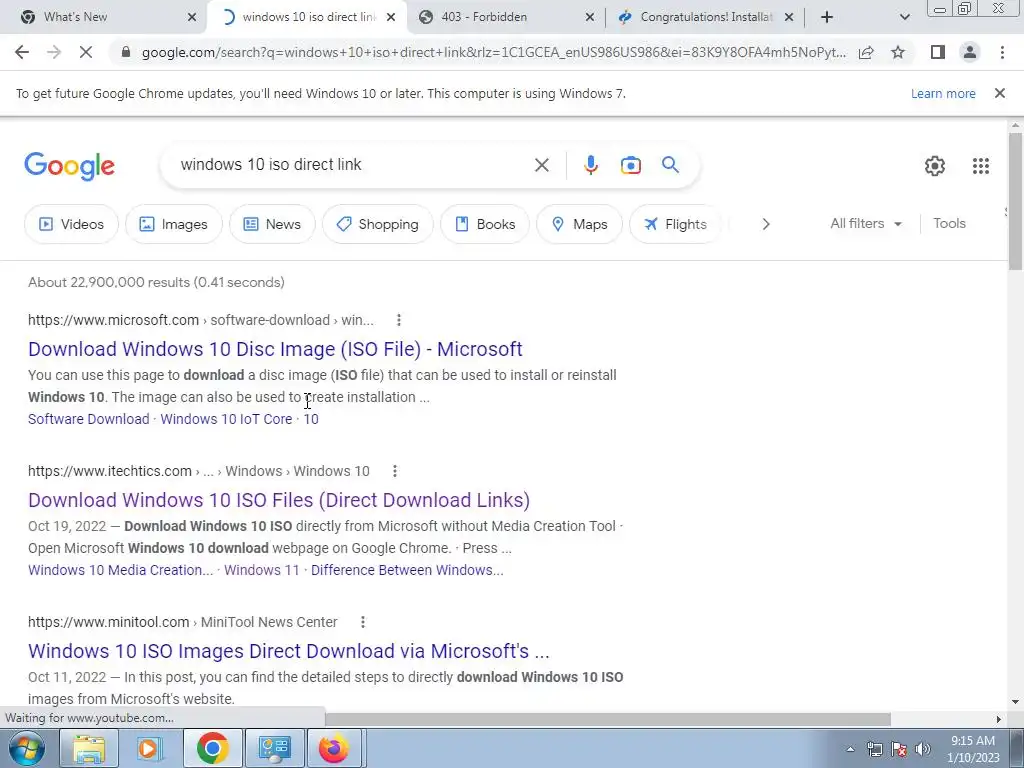This screenshot has width=1024, height=768.
Task: Open the Action Center flag icon in system tray
Action: 899,749
